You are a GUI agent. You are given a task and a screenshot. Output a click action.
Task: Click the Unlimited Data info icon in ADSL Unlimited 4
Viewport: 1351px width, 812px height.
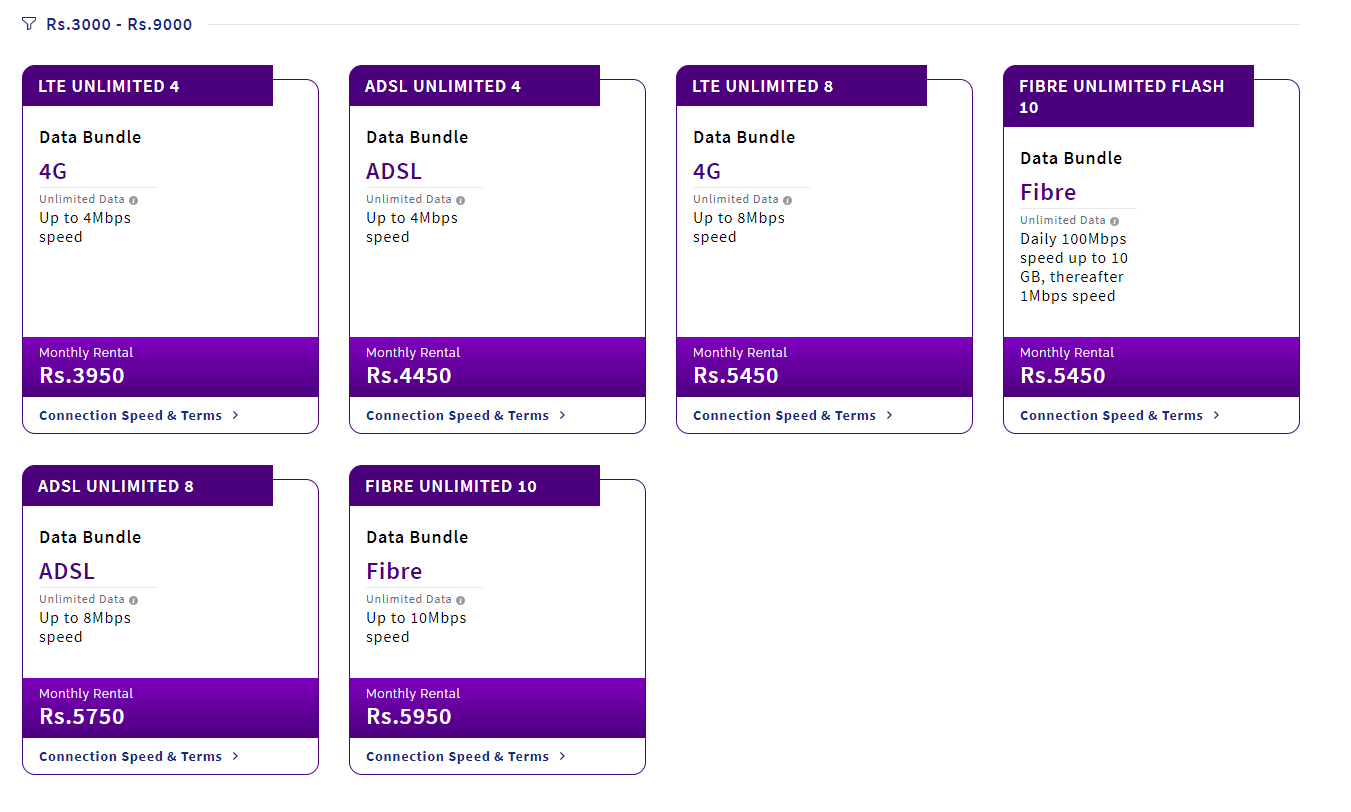461,200
